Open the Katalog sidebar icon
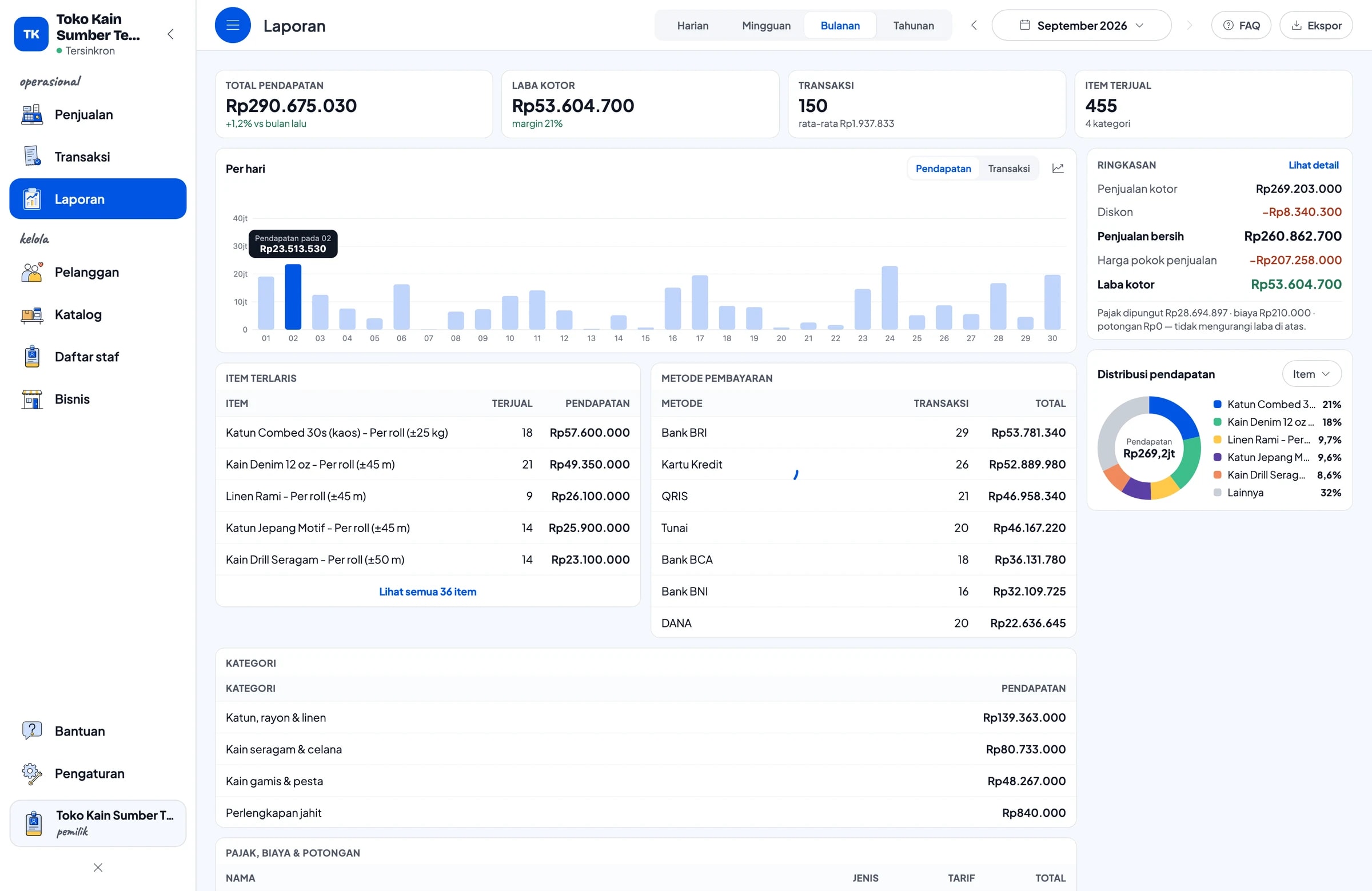The width and height of the screenshot is (1372, 891). [31, 315]
